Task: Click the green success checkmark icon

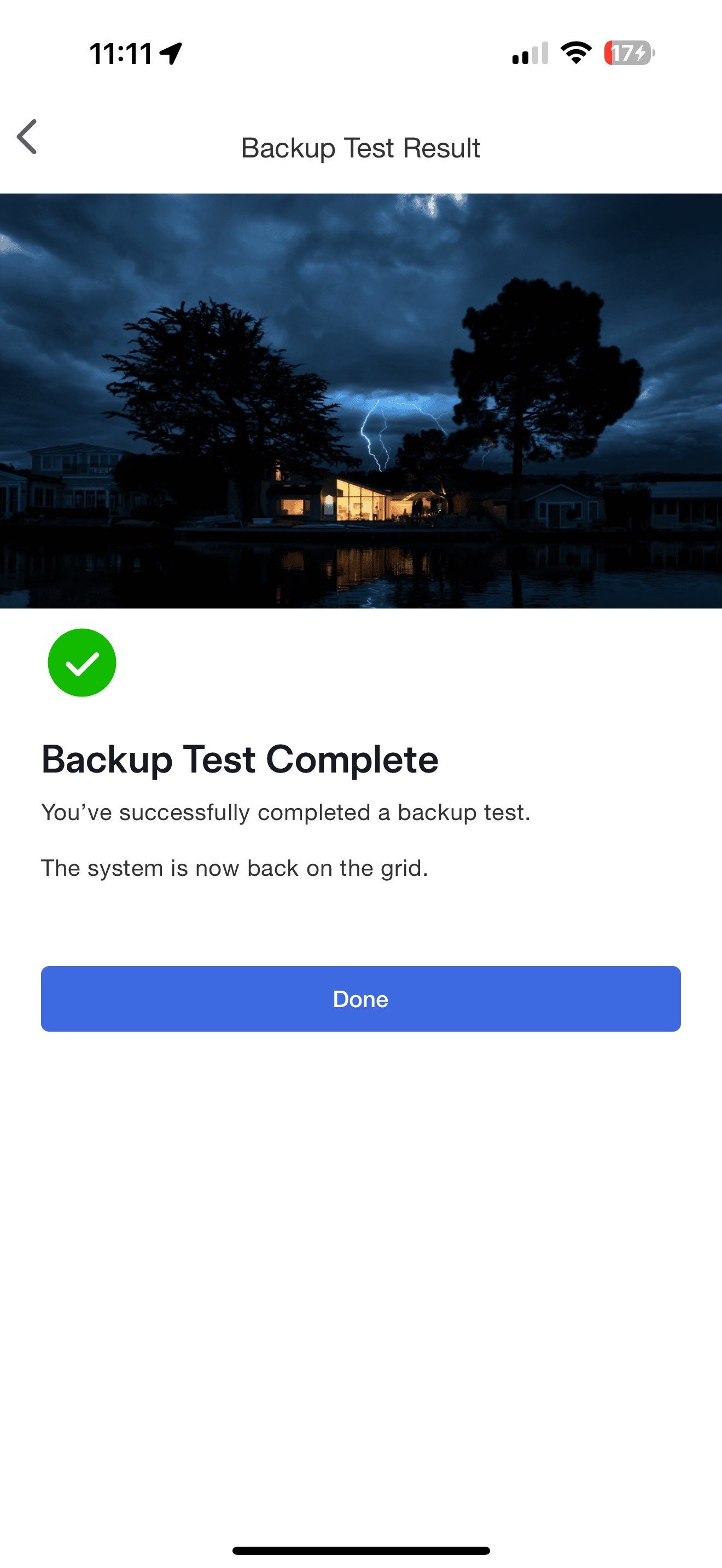Action: click(82, 662)
